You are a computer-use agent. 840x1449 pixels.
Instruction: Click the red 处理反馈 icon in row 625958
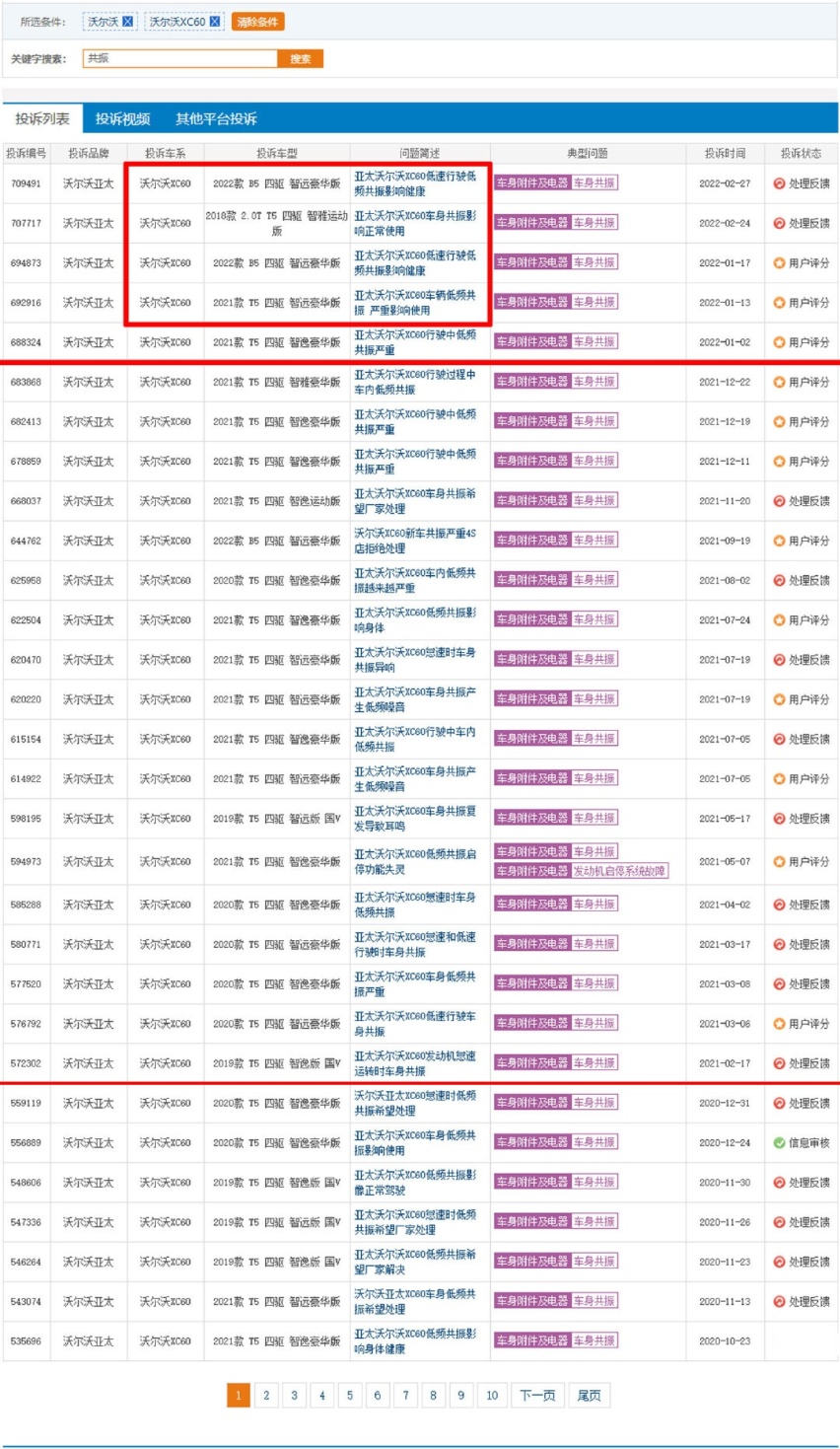coord(779,581)
